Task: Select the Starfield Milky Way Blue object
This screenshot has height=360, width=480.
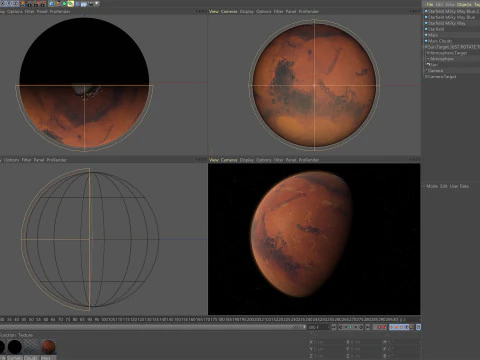Action: [452, 17]
